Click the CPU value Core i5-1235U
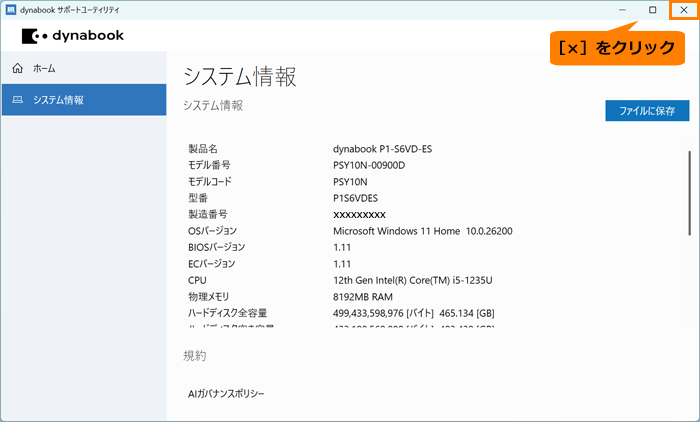 tap(412, 280)
